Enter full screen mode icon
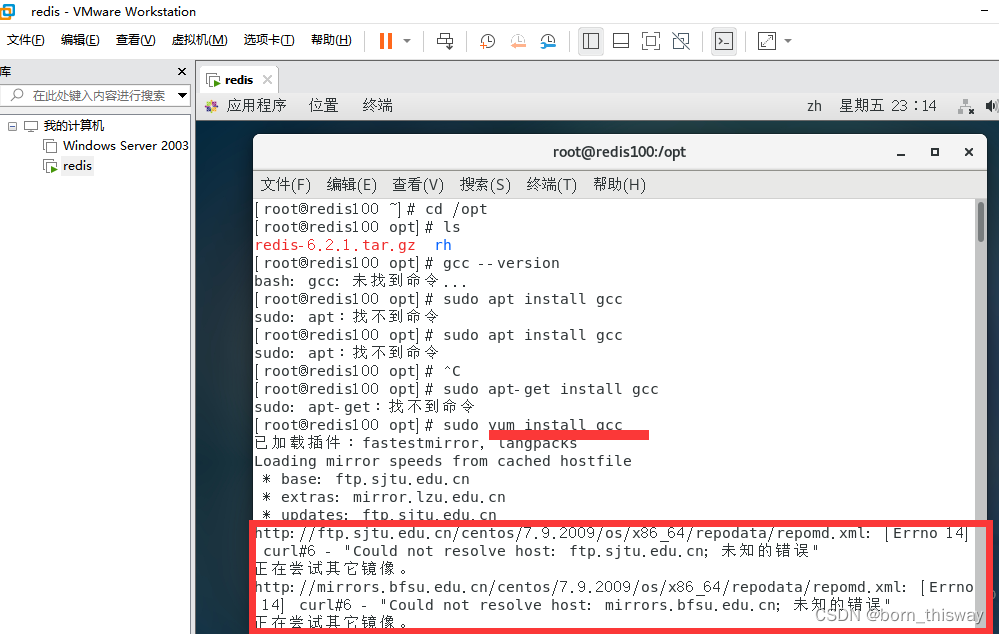The image size is (999, 634). coord(650,41)
